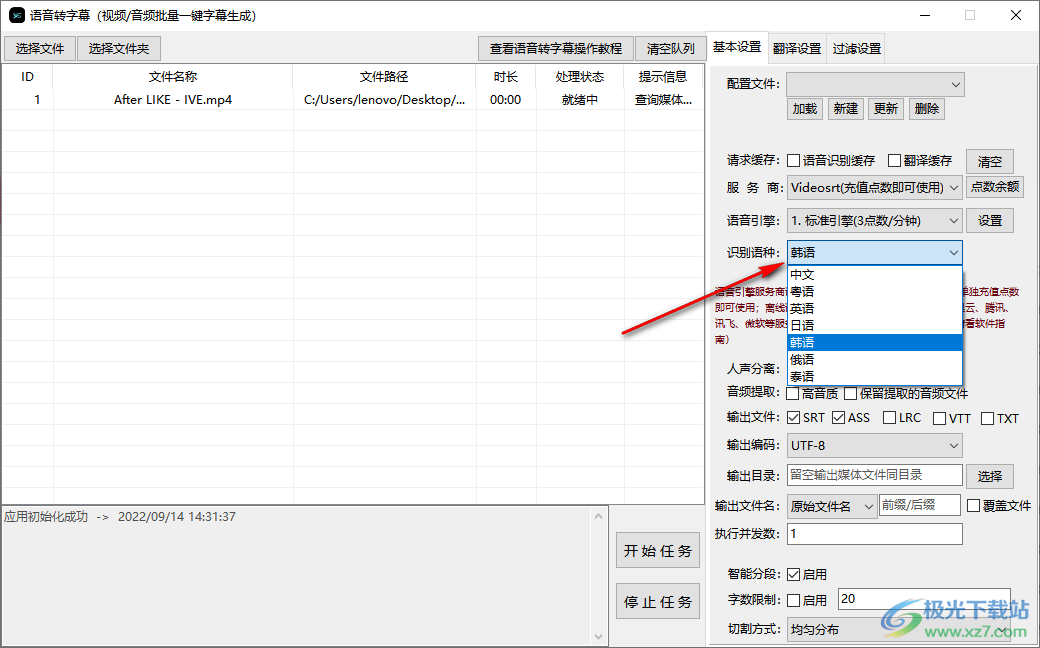1040x648 pixels.
Task: Select 泰语 from language list
Action: pyautogui.click(x=875, y=376)
